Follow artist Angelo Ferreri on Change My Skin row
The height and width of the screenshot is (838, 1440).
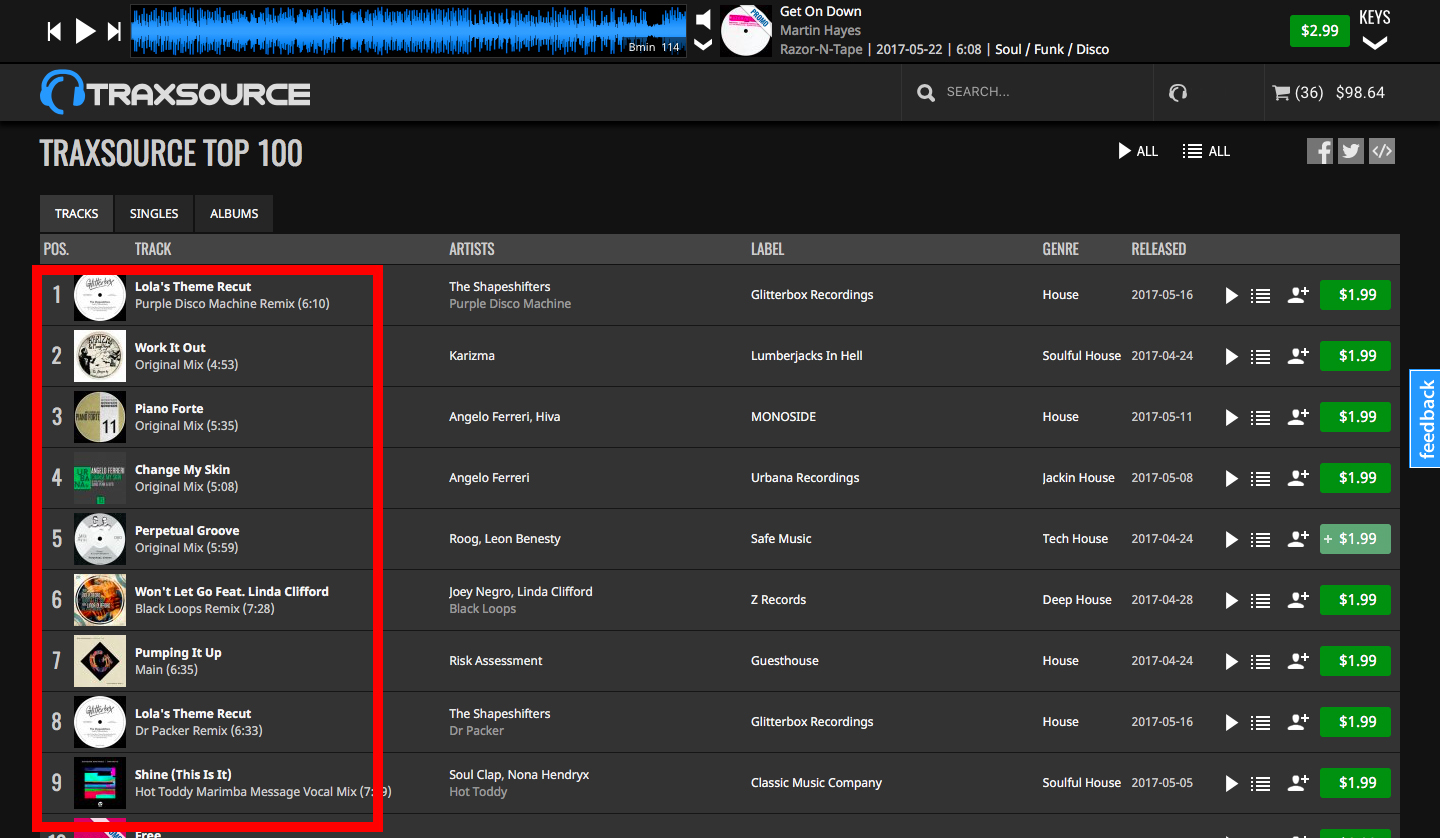coord(1298,479)
